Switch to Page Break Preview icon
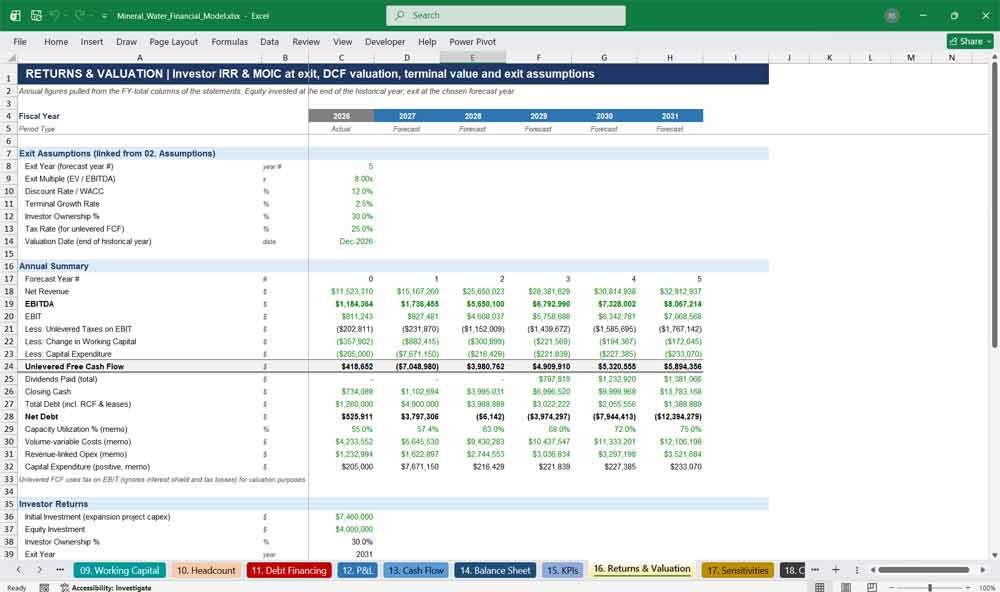Image resolution: width=1000 pixels, height=592 pixels. pyautogui.click(x=872, y=588)
